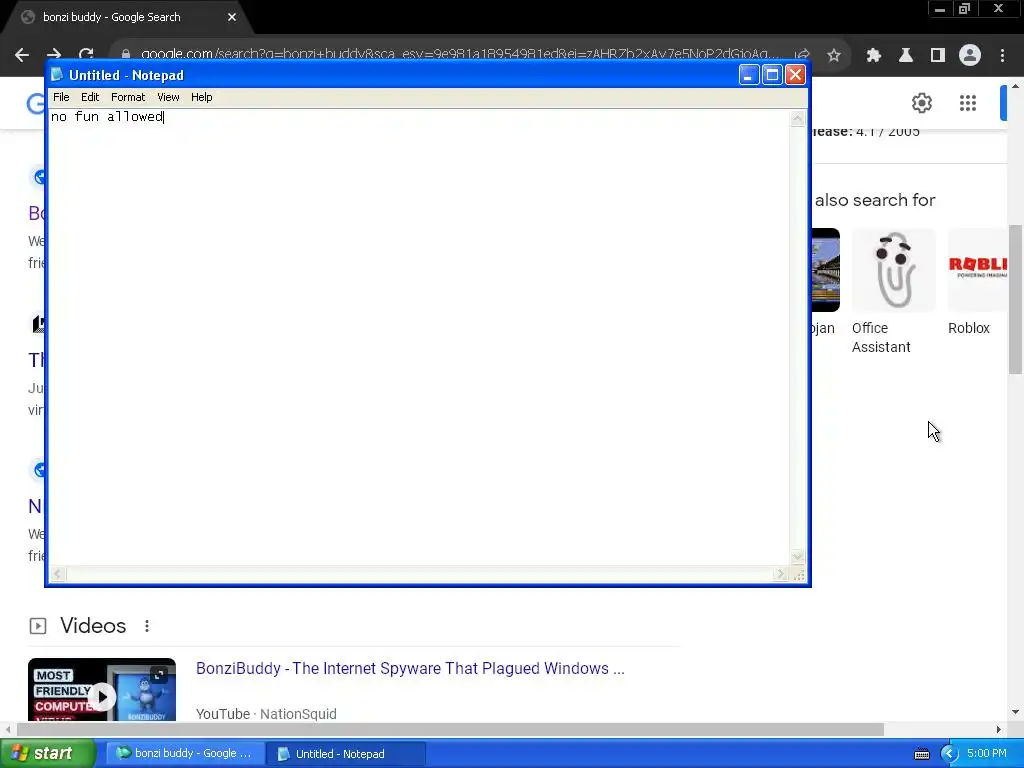Screen dimensions: 1024x768
Task: Click the share page icon in Chrome
Action: [x=802, y=55]
